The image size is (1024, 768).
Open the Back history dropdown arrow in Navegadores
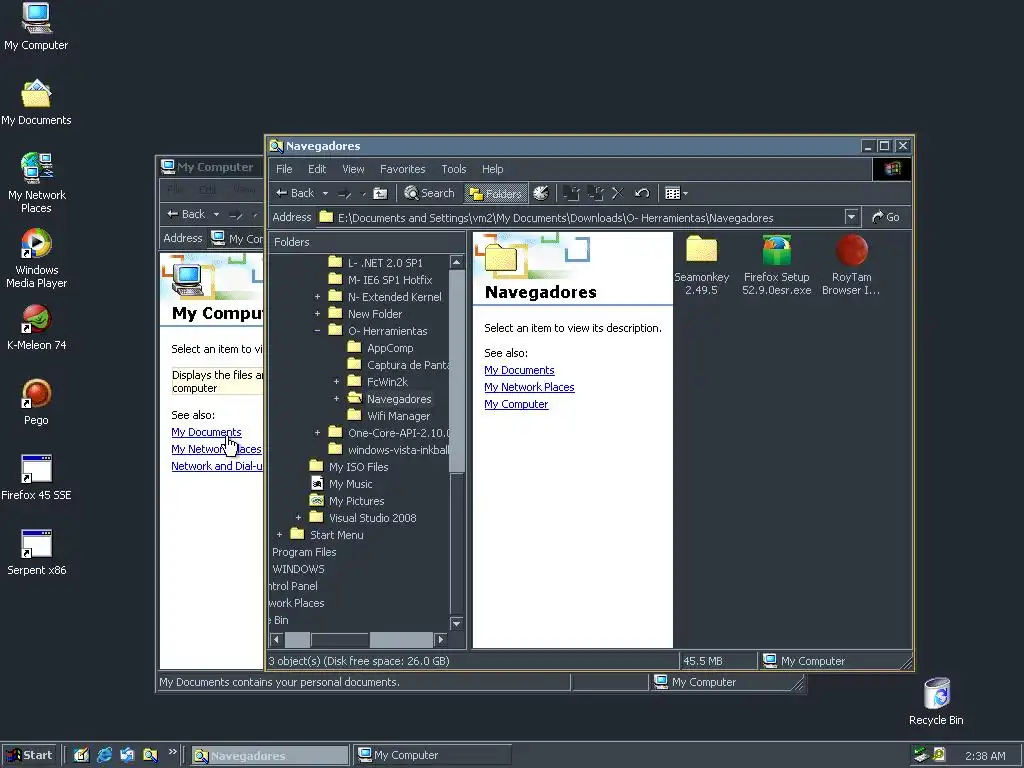coord(325,193)
